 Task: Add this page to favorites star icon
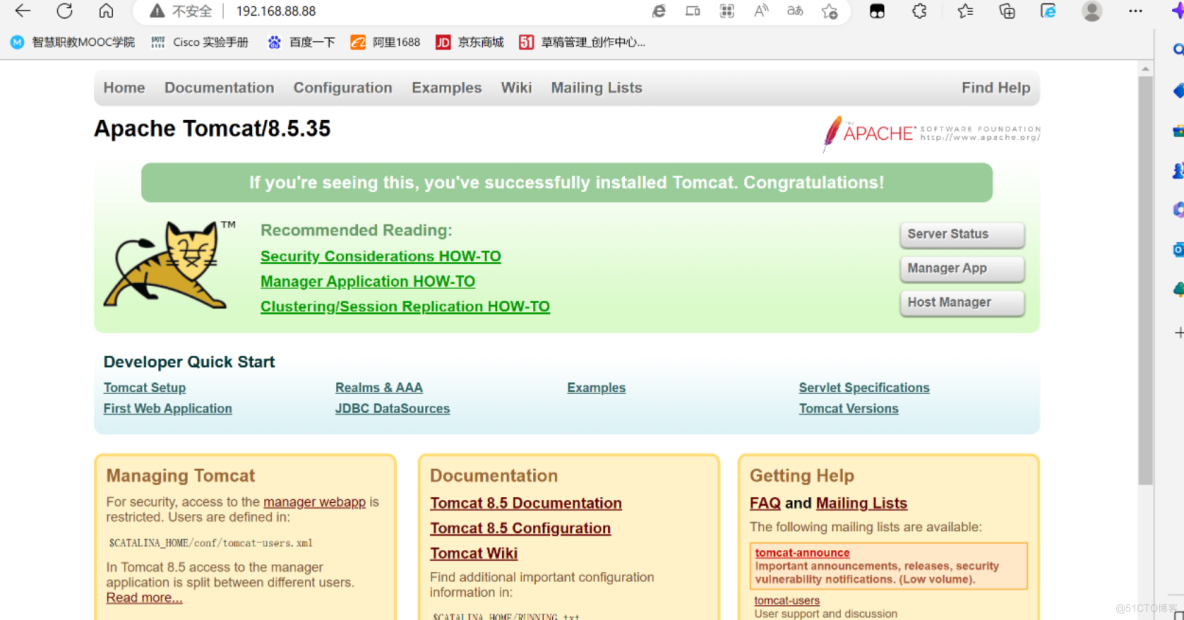coord(830,11)
